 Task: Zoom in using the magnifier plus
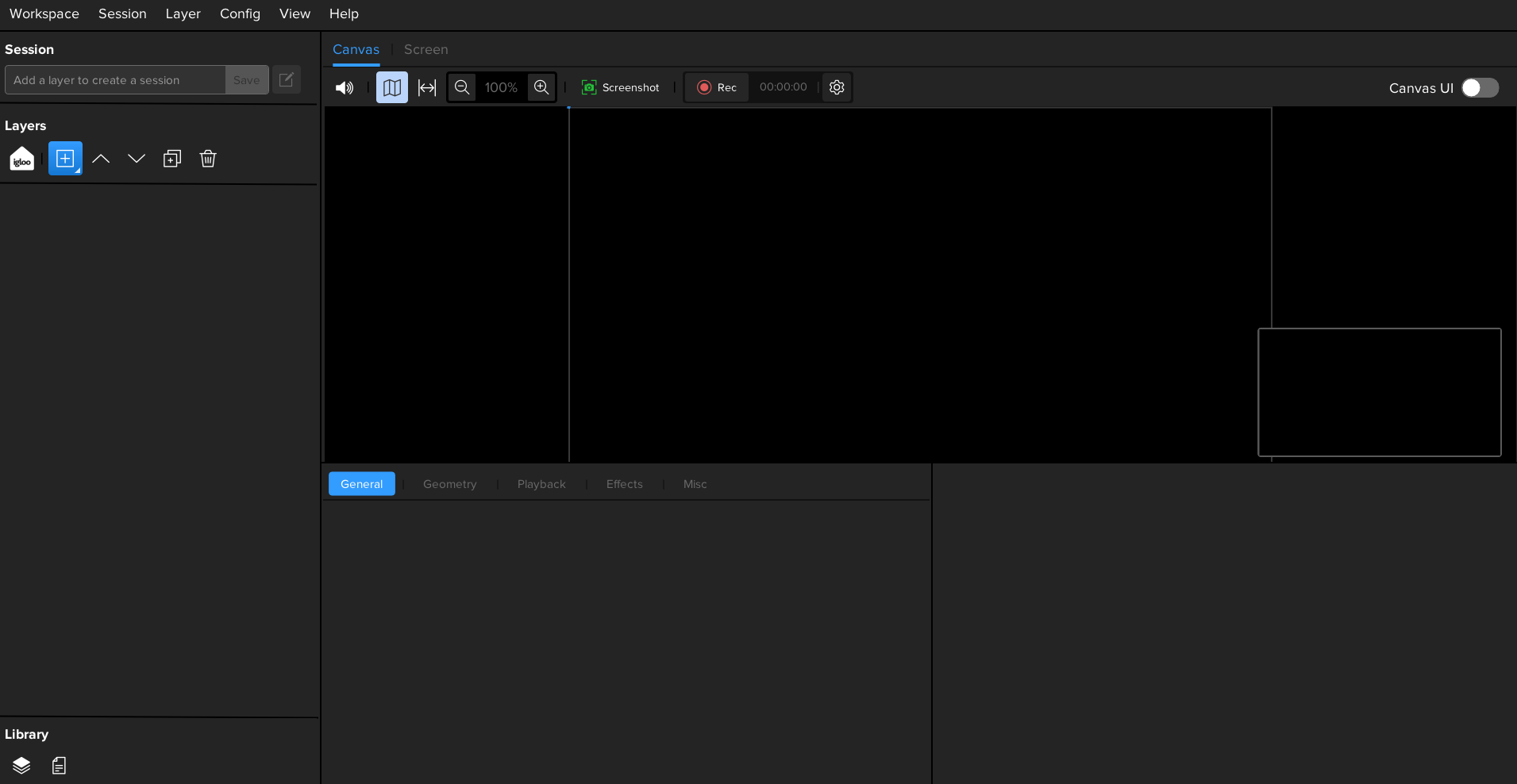click(x=541, y=87)
